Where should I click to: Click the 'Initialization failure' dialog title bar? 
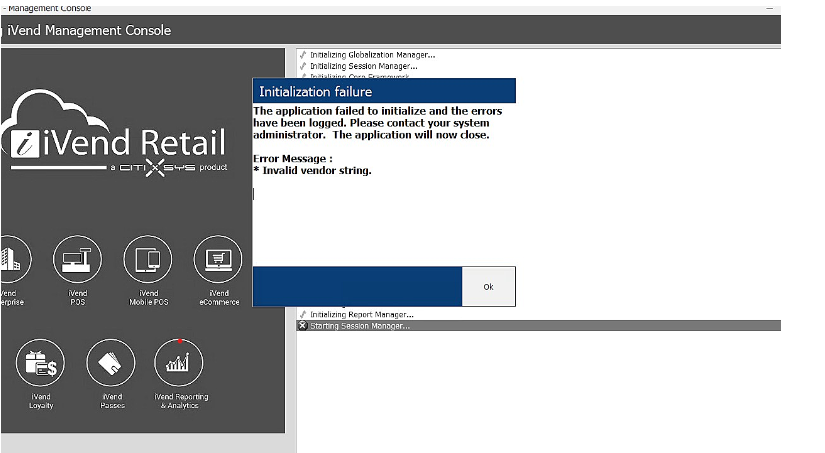pyautogui.click(x=383, y=91)
